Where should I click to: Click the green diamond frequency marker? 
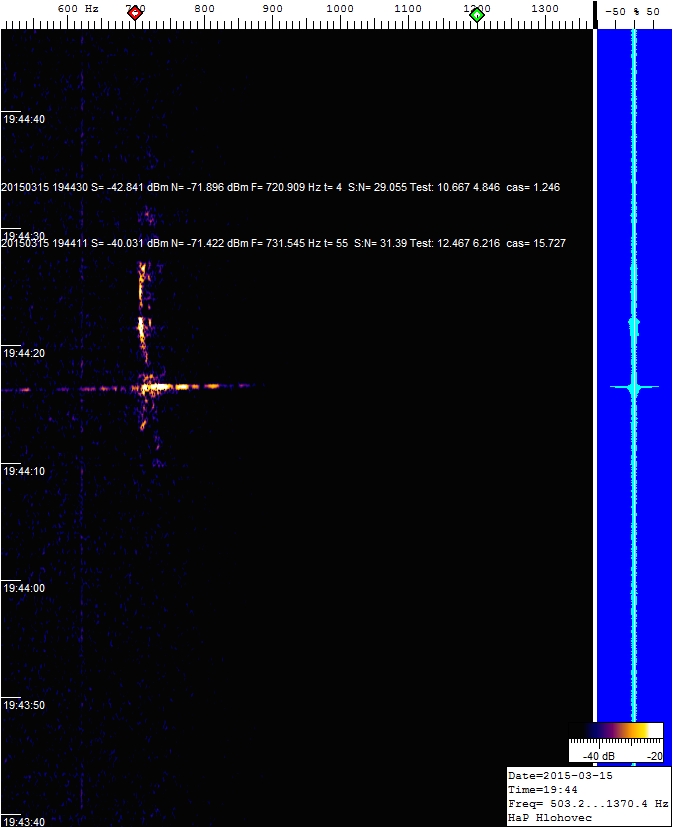click(x=477, y=14)
